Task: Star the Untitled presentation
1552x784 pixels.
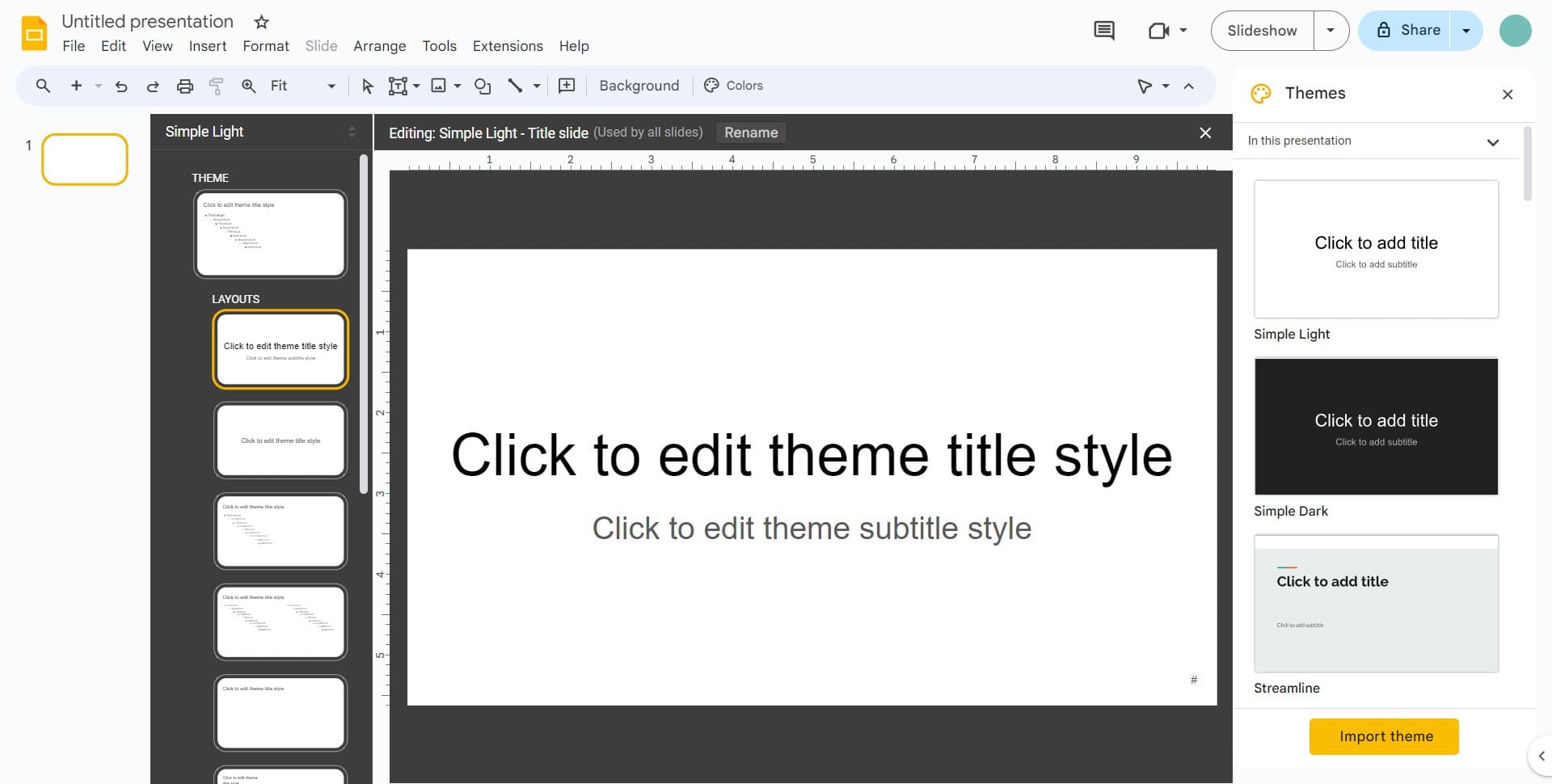Action: (261, 22)
